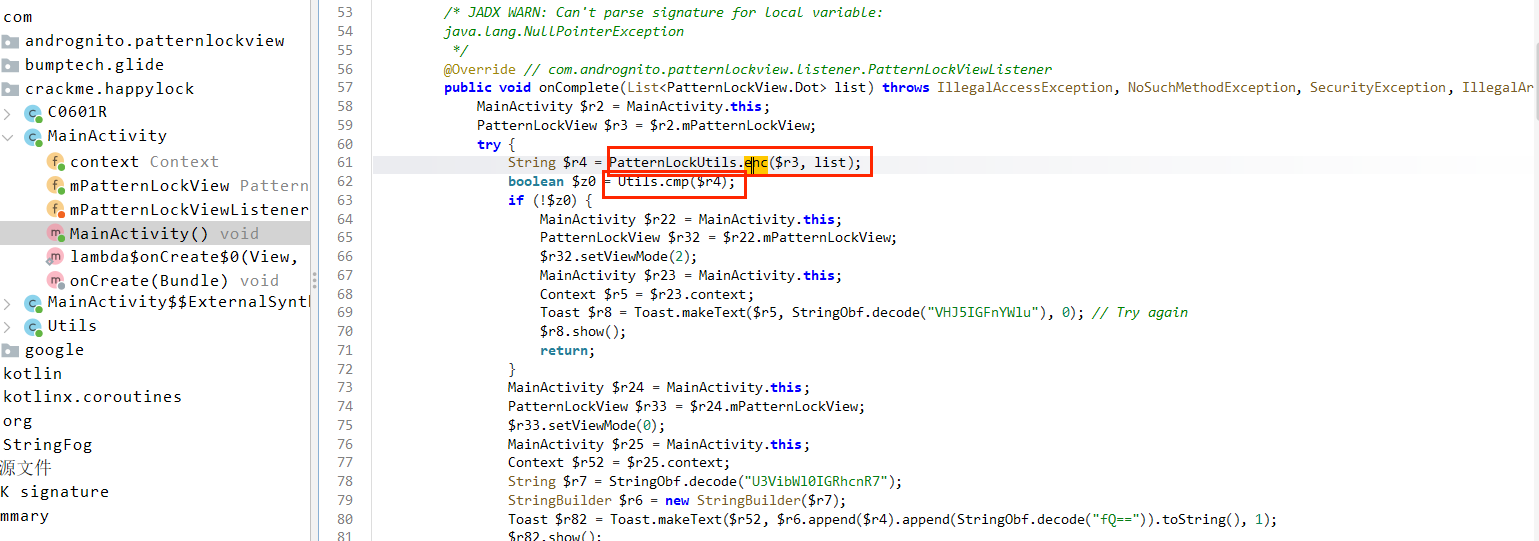Click the google package folder icon

[10, 350]
